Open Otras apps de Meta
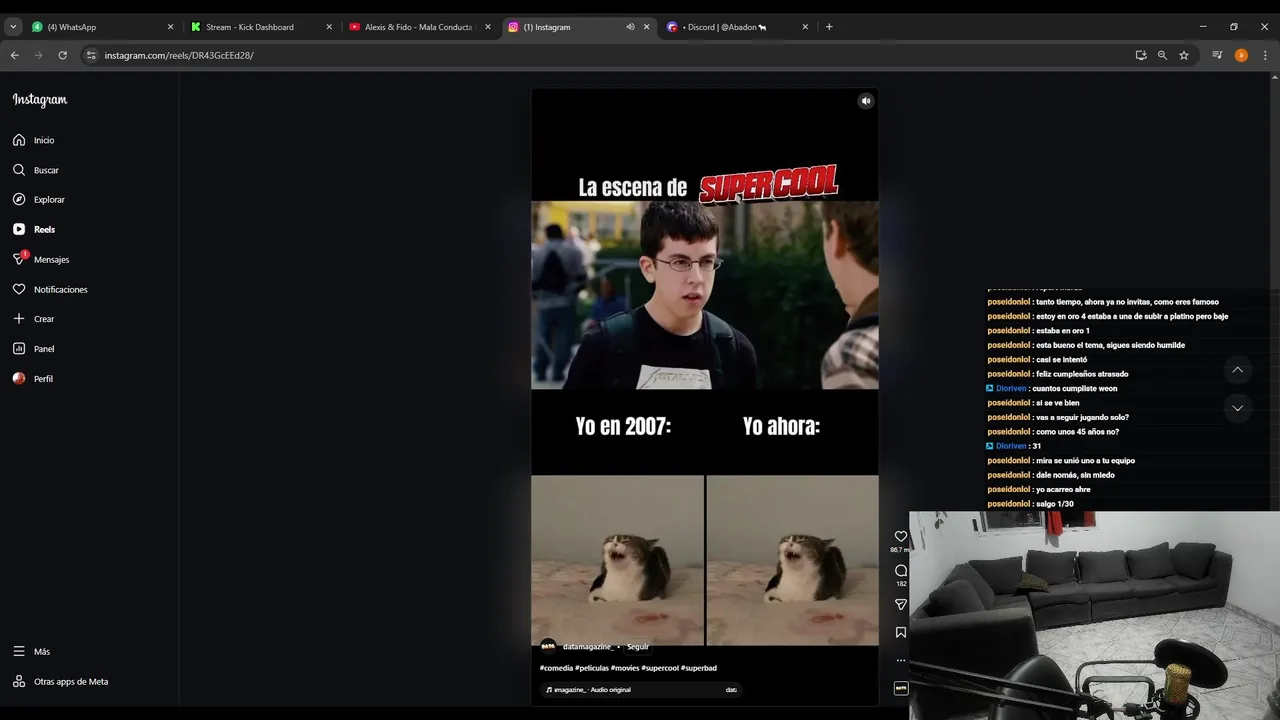 [60, 681]
